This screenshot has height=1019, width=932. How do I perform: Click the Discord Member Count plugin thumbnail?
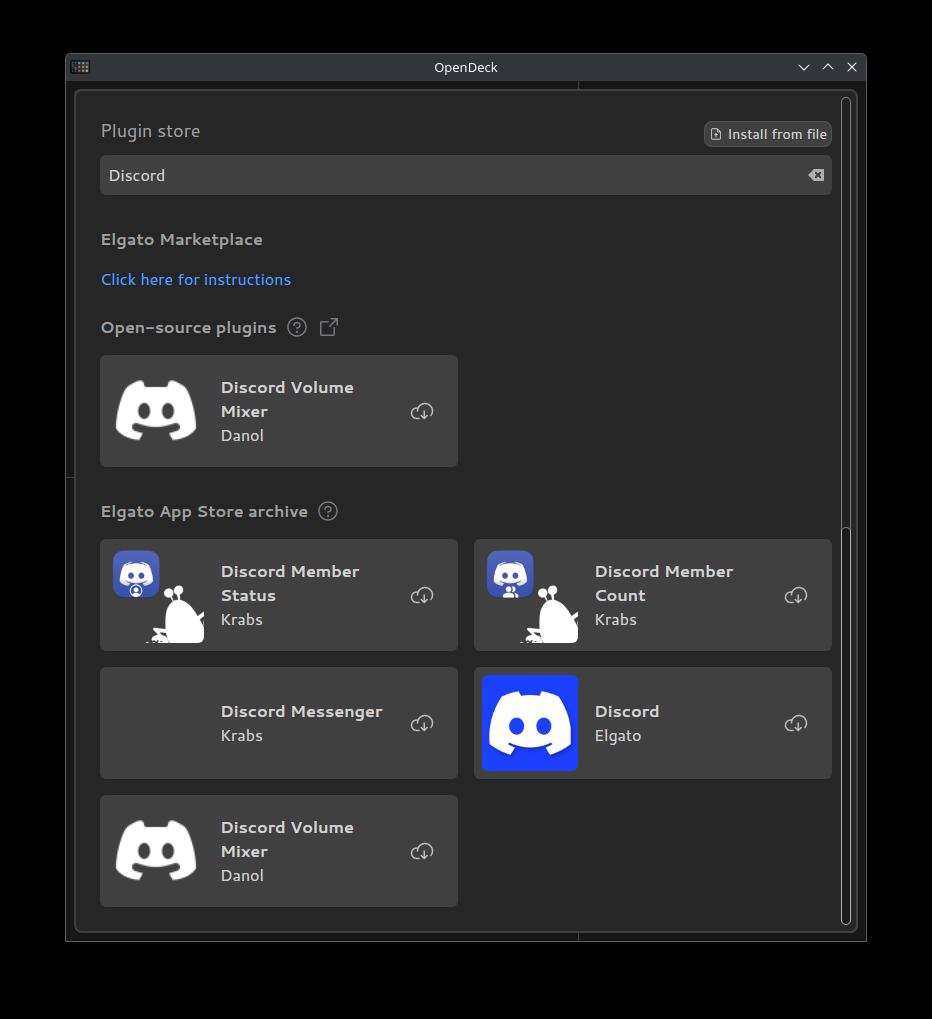pos(532,597)
